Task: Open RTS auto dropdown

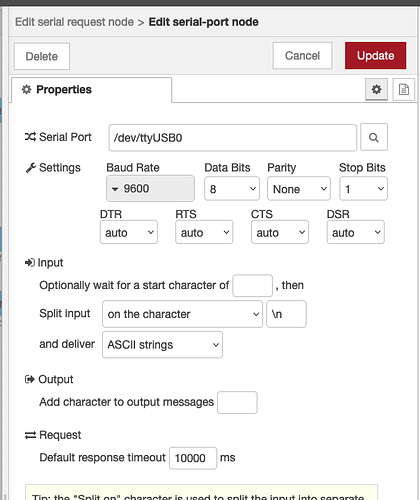Action: pos(204,232)
